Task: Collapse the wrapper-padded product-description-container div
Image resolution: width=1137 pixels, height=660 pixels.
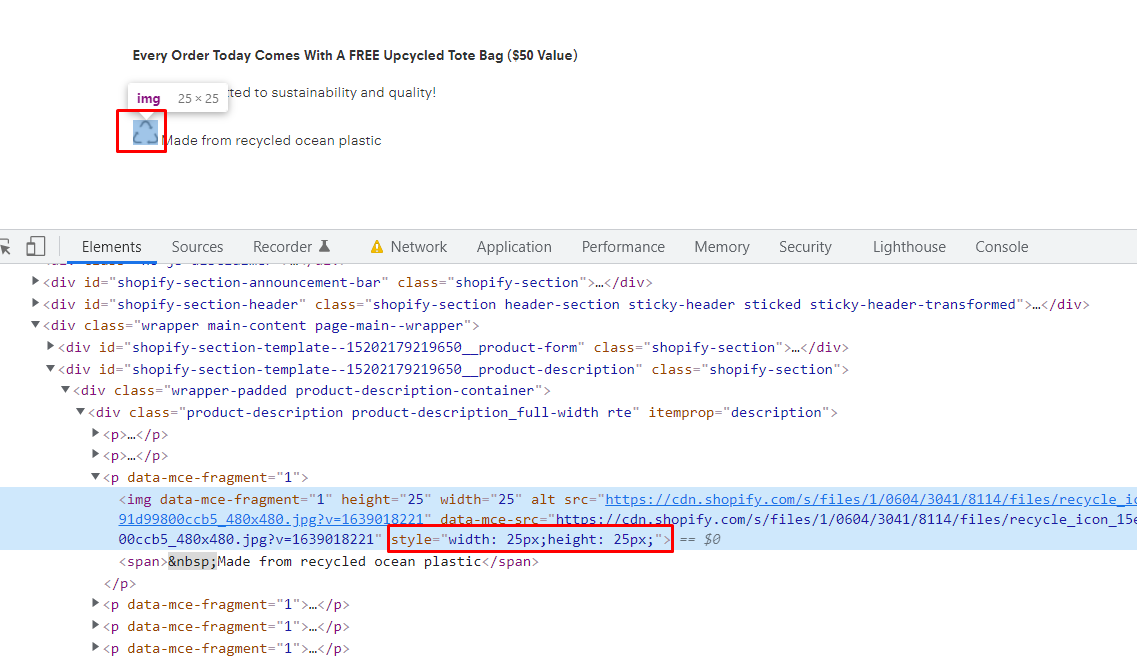Action: pyautogui.click(x=66, y=391)
